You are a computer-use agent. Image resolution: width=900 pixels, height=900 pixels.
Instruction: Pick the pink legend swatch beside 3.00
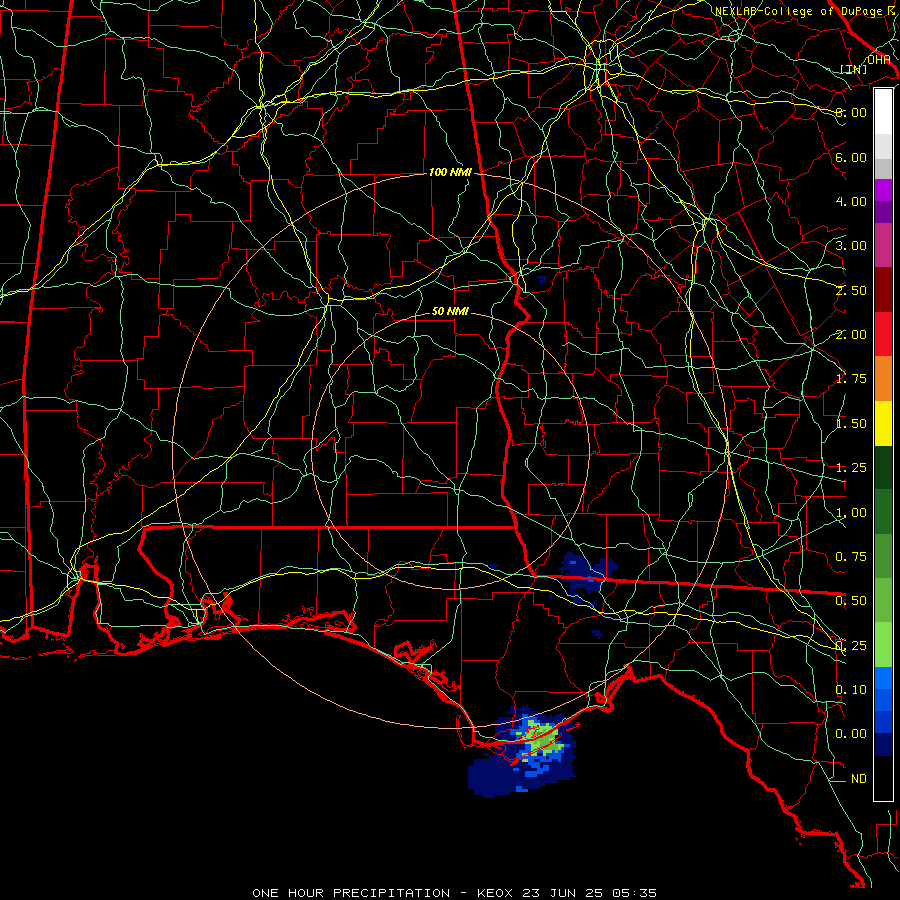pos(883,246)
